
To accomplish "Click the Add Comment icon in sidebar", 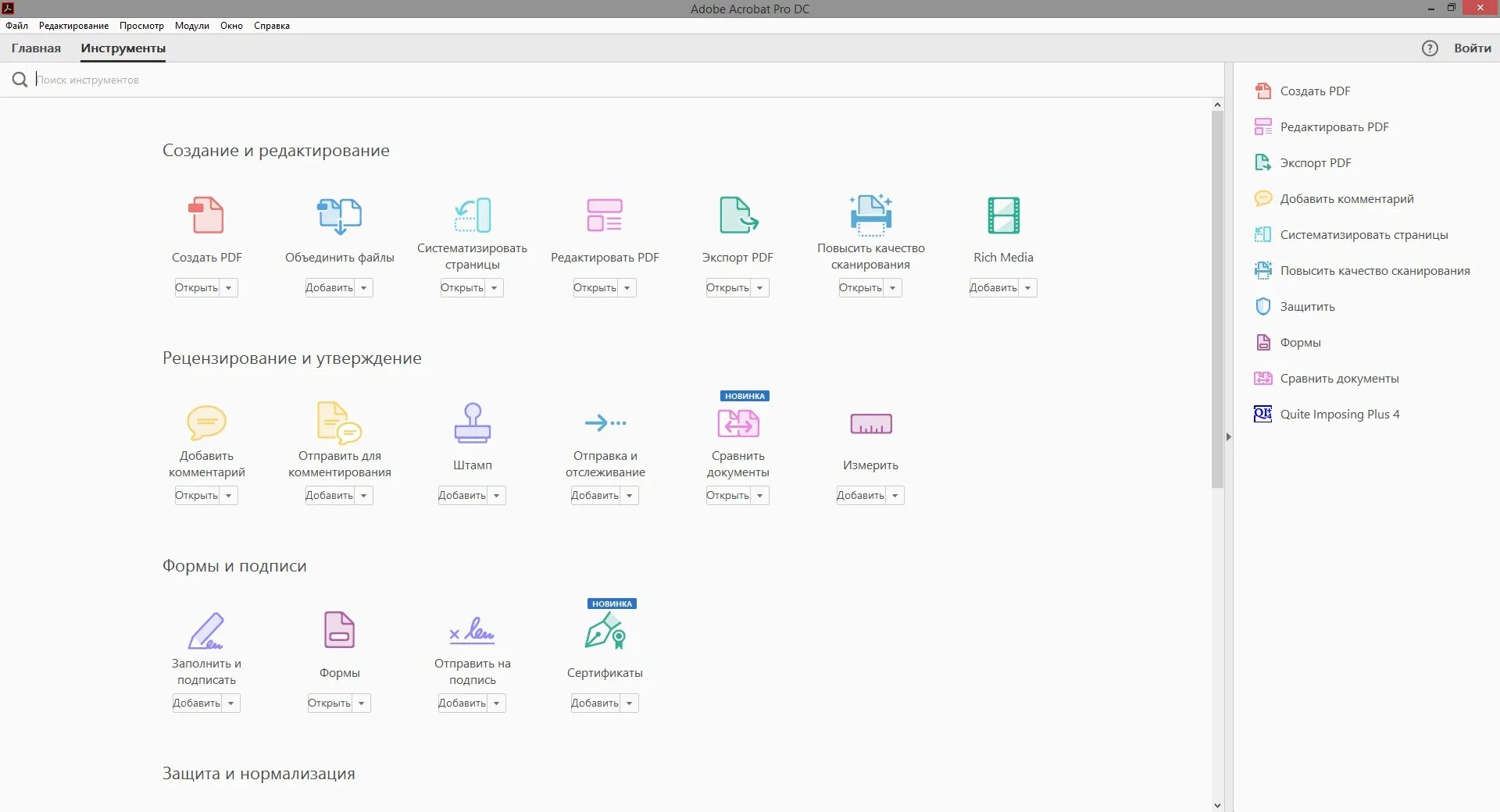I will point(1262,198).
